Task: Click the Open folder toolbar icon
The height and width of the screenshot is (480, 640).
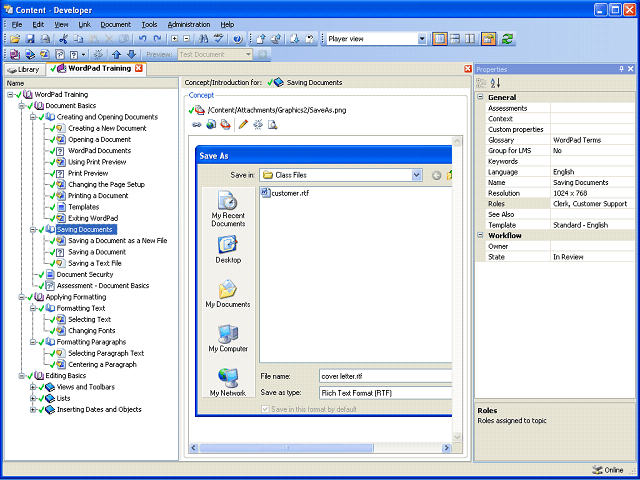Action: point(15,39)
